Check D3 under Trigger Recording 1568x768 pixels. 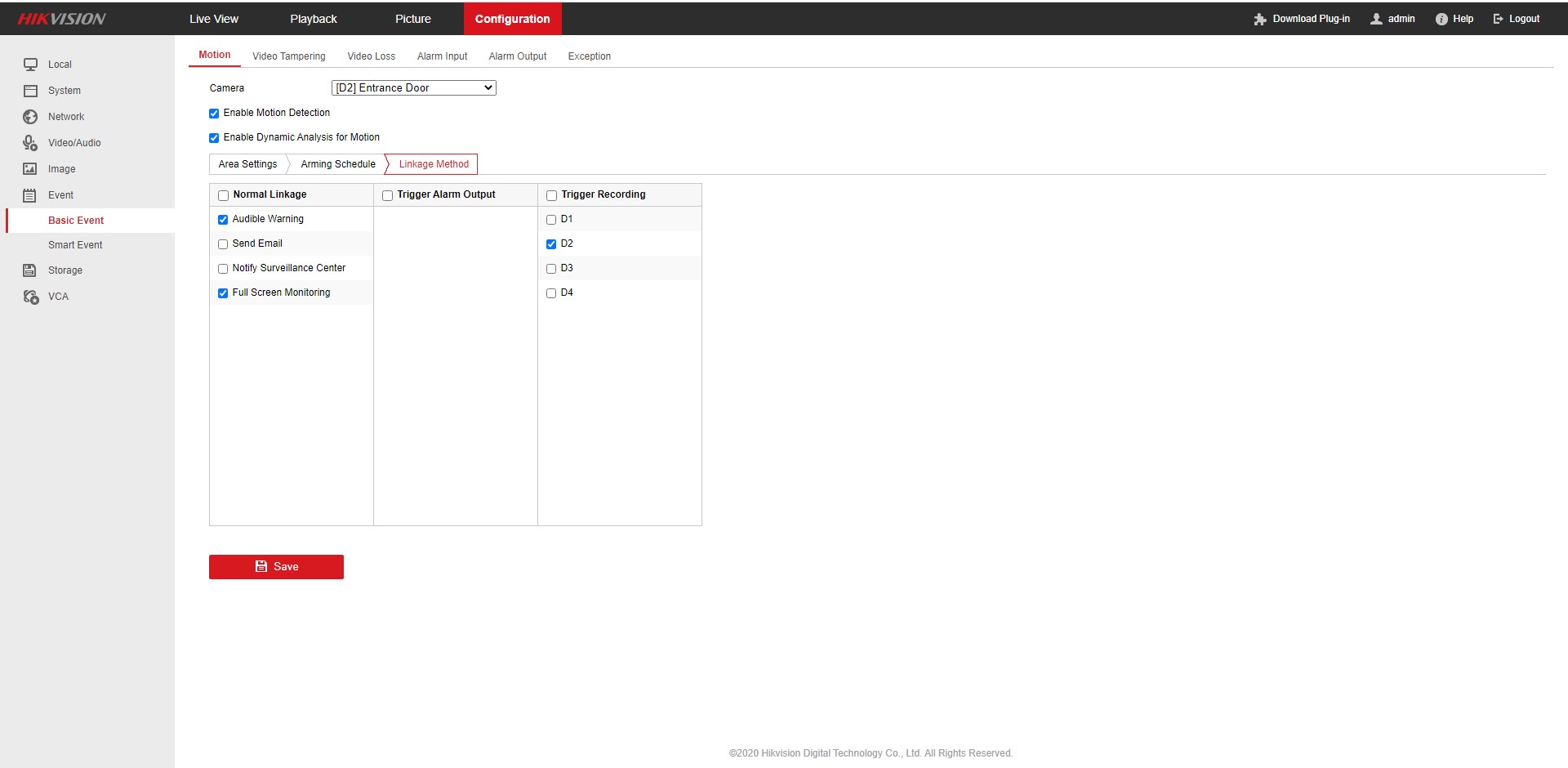coord(551,269)
